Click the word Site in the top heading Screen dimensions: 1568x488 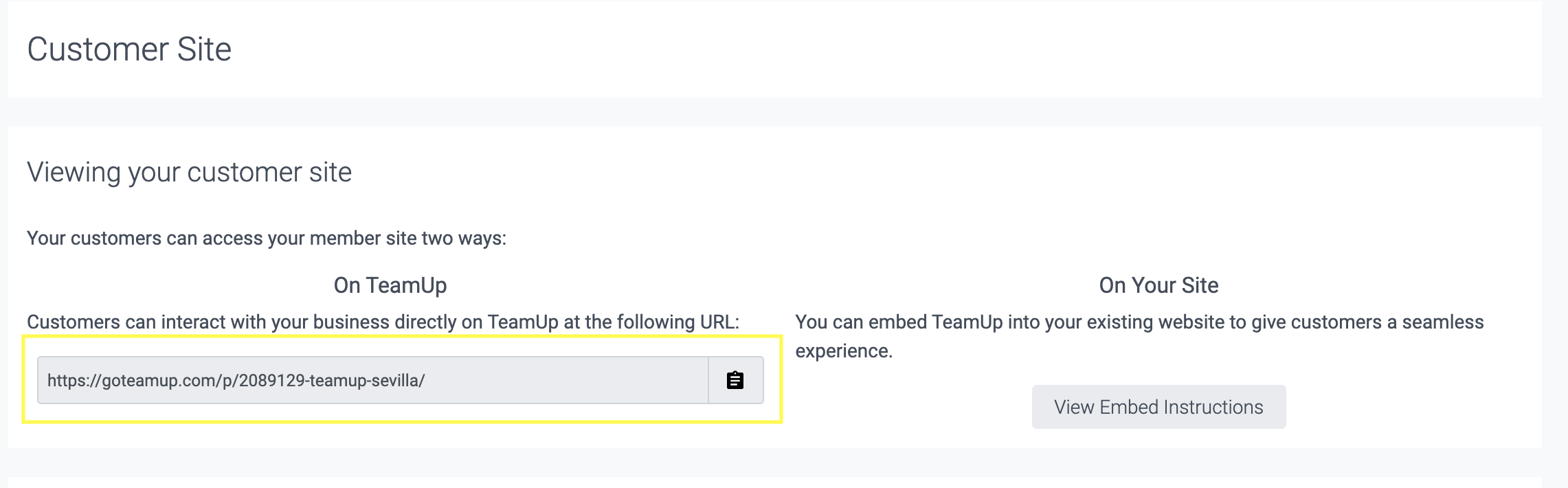click(204, 49)
